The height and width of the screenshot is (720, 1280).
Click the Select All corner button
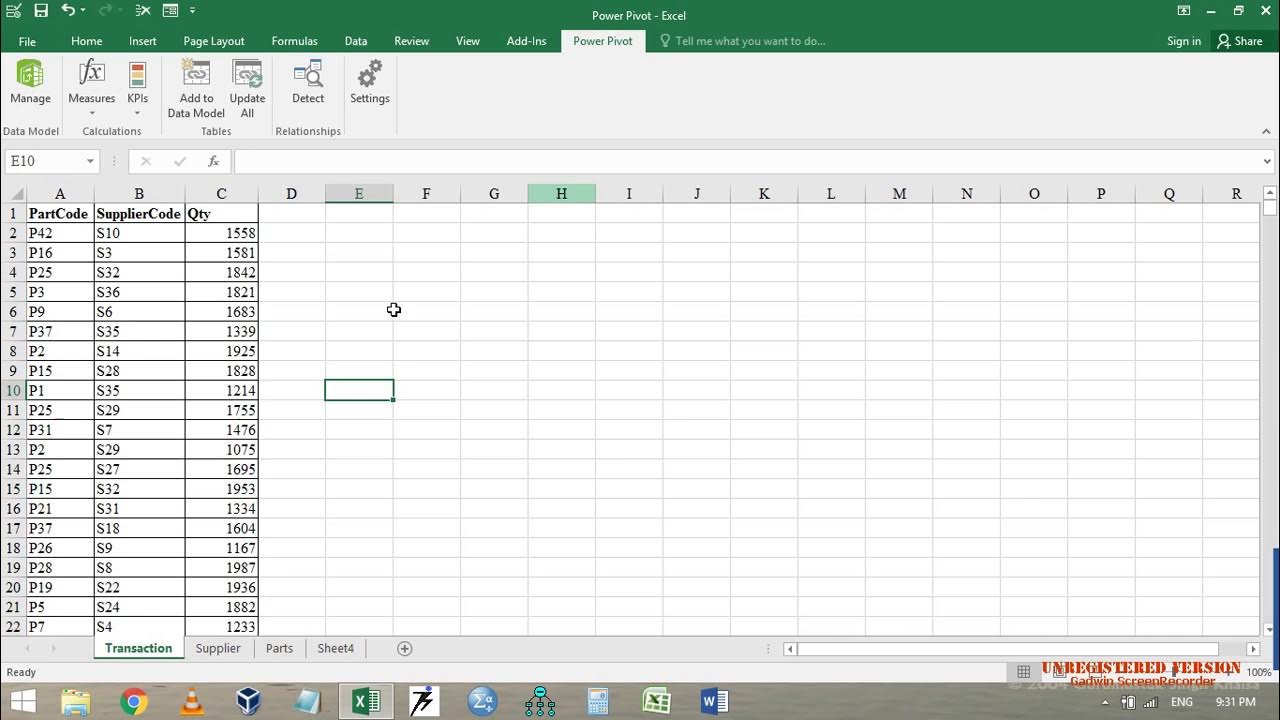(13, 194)
